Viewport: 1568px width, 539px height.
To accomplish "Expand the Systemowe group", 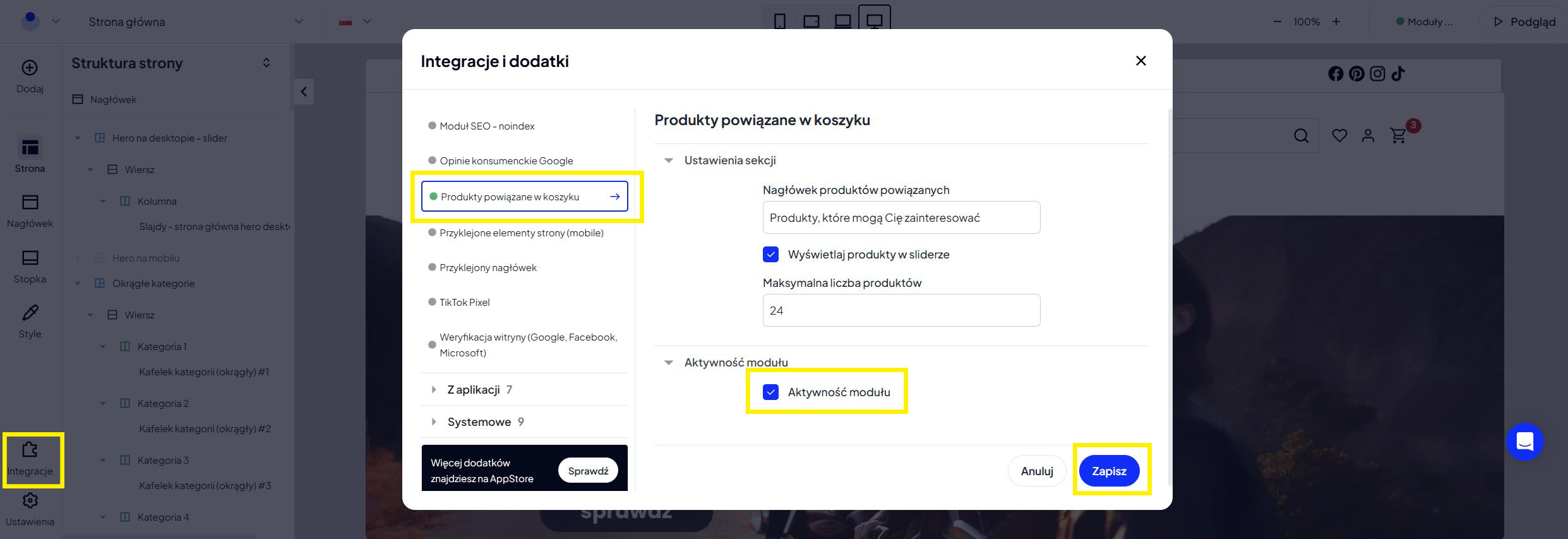I will click(434, 422).
